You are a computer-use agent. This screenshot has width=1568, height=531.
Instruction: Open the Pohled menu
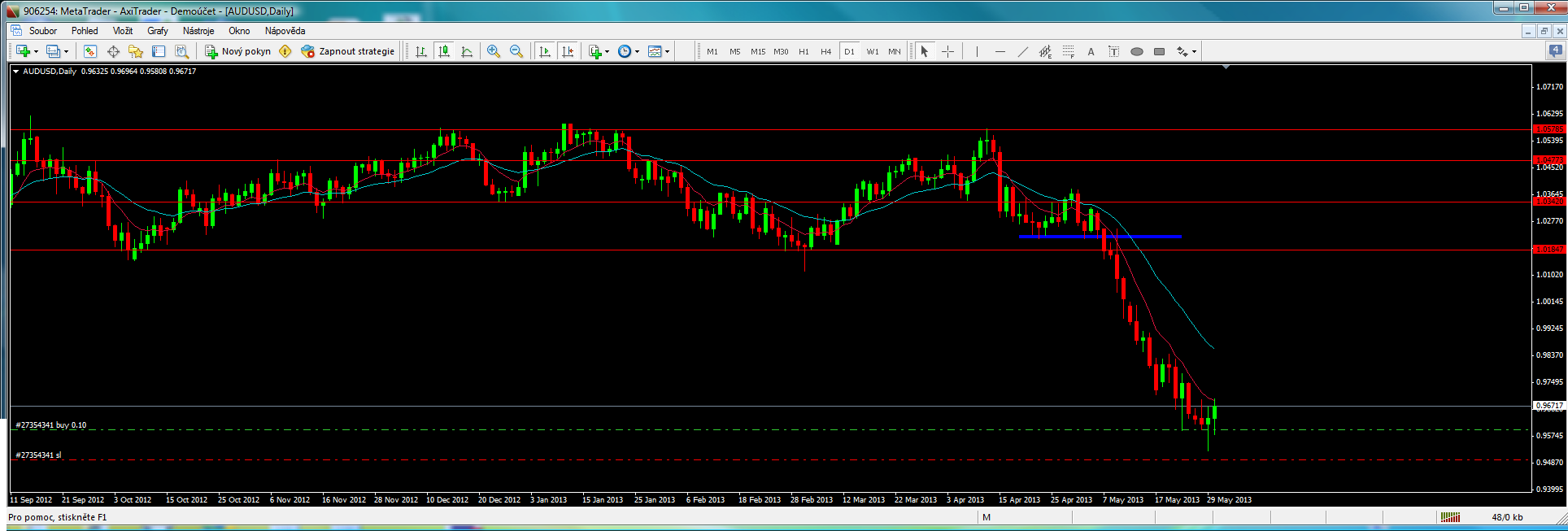(x=85, y=31)
